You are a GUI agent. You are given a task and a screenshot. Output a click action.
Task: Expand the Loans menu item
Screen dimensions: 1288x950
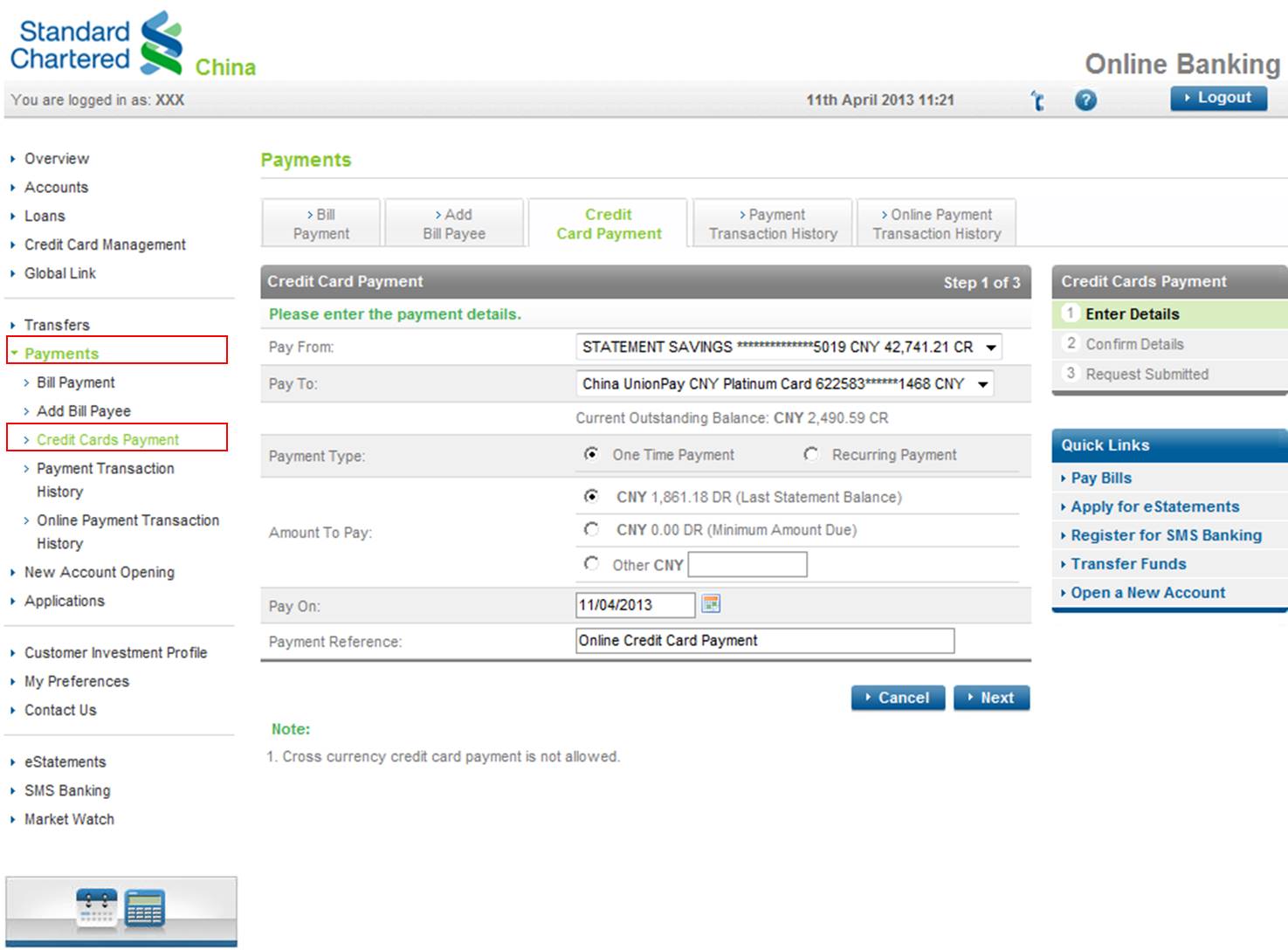45,216
